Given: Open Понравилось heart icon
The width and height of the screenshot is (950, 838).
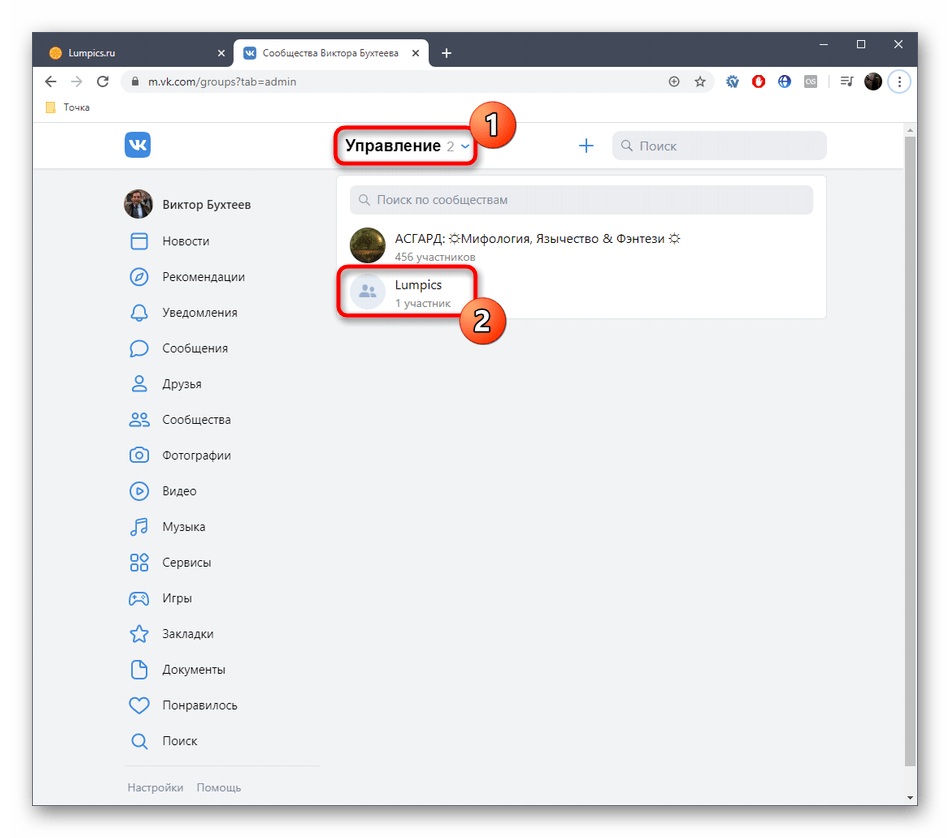Looking at the screenshot, I should [x=139, y=705].
